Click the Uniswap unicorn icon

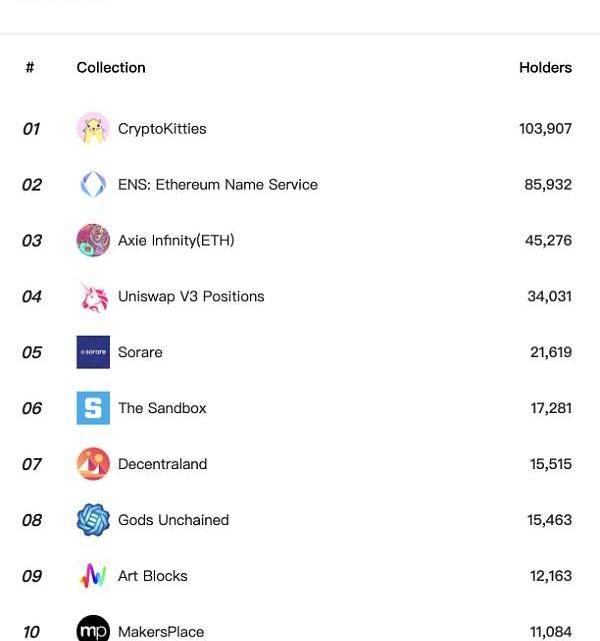click(x=93, y=297)
